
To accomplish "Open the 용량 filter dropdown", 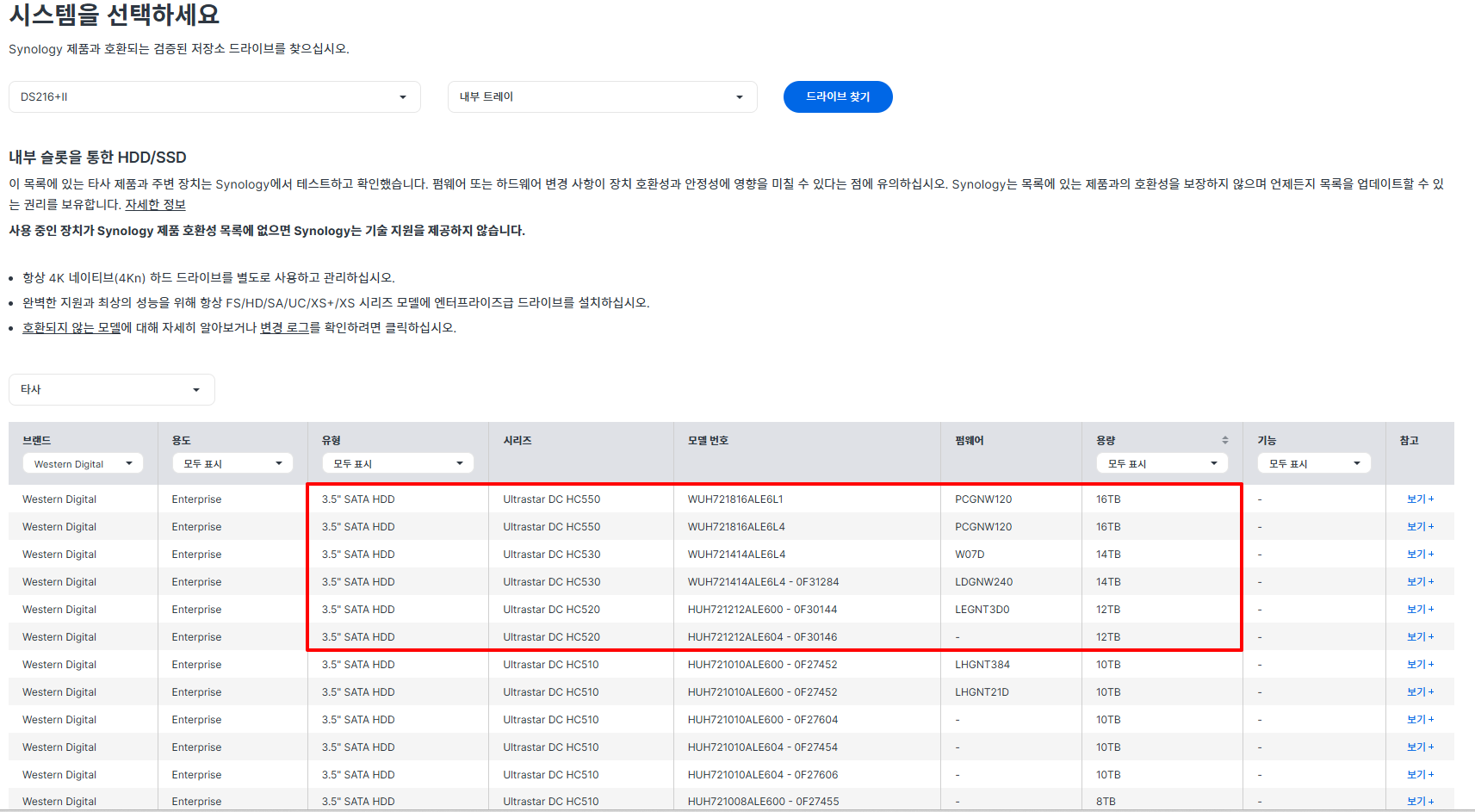I will click(x=1162, y=463).
